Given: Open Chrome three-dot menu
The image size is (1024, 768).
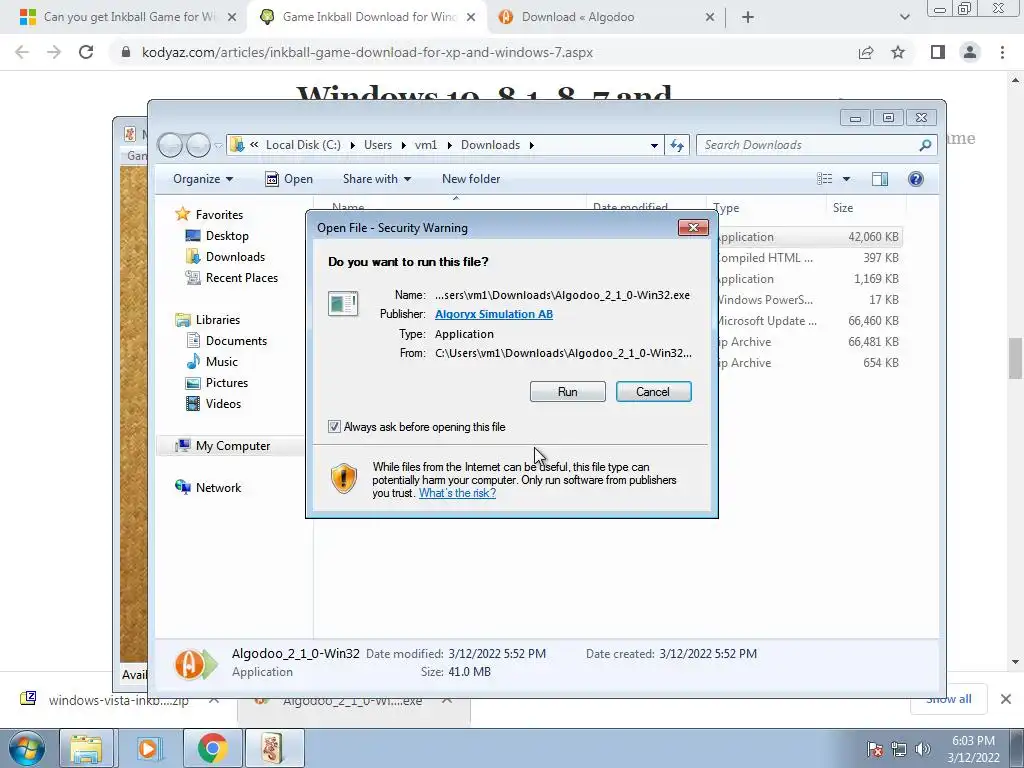Looking at the screenshot, I should pyautogui.click(x=1002, y=52).
